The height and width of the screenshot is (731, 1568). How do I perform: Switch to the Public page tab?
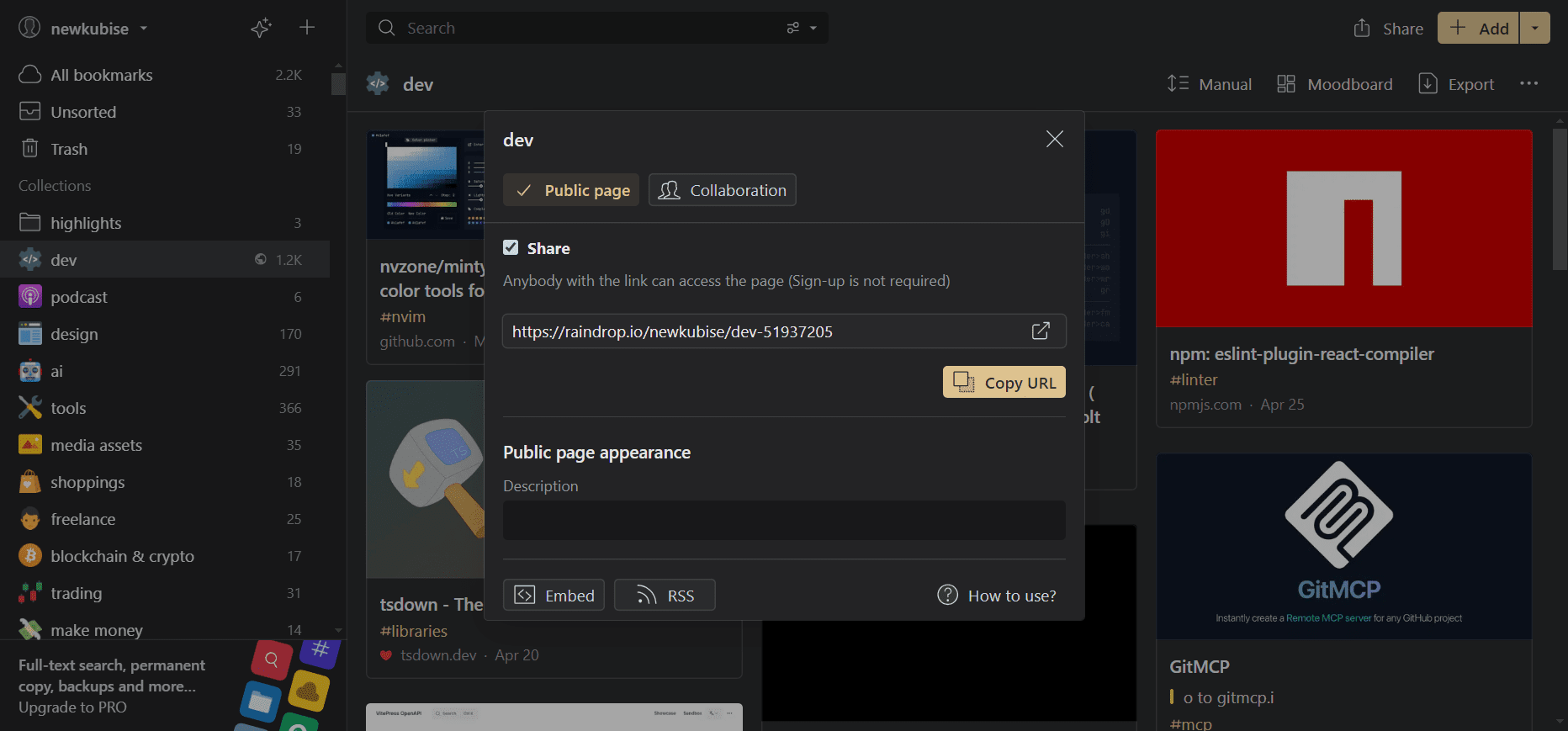click(x=571, y=190)
